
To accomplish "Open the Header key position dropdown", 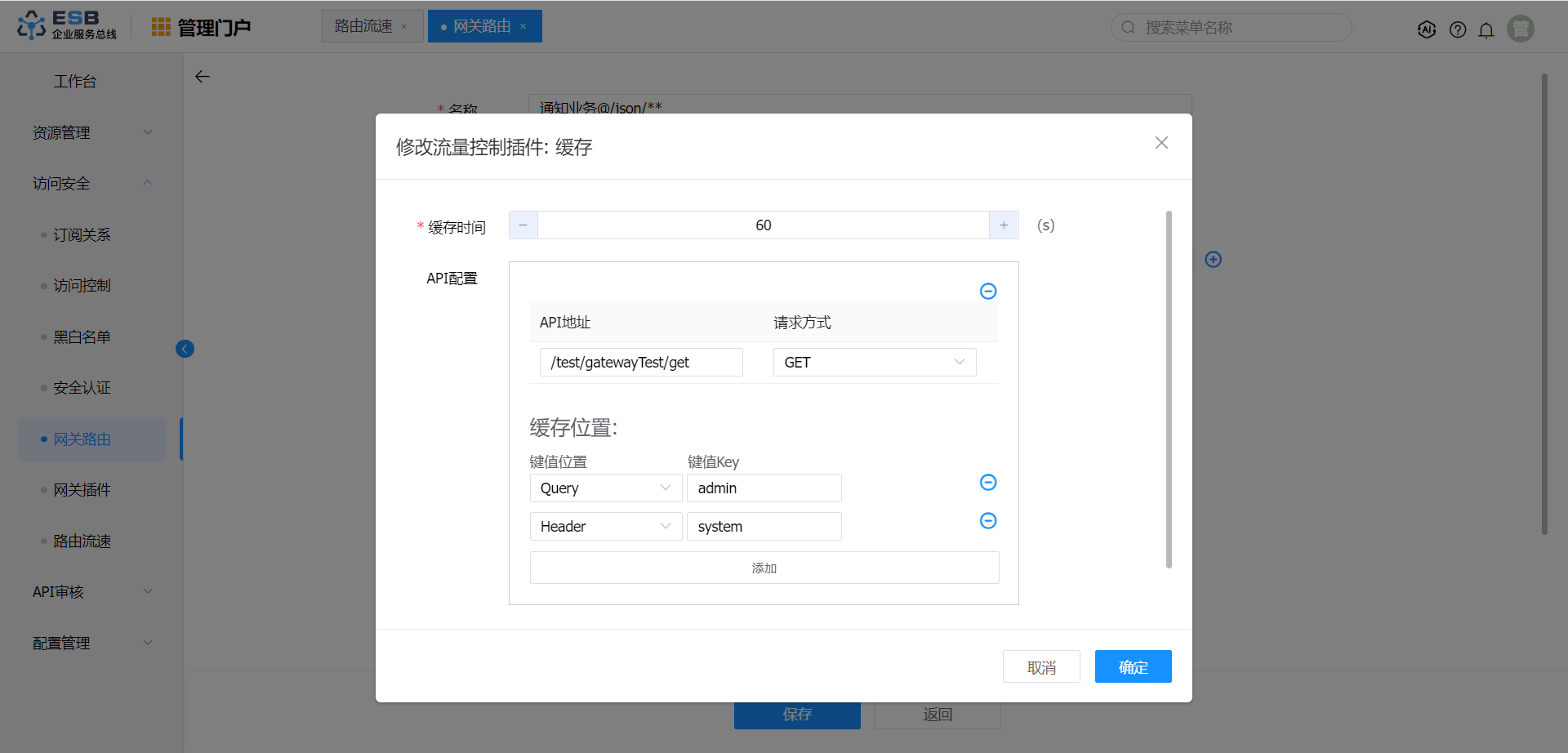I will point(605,527).
